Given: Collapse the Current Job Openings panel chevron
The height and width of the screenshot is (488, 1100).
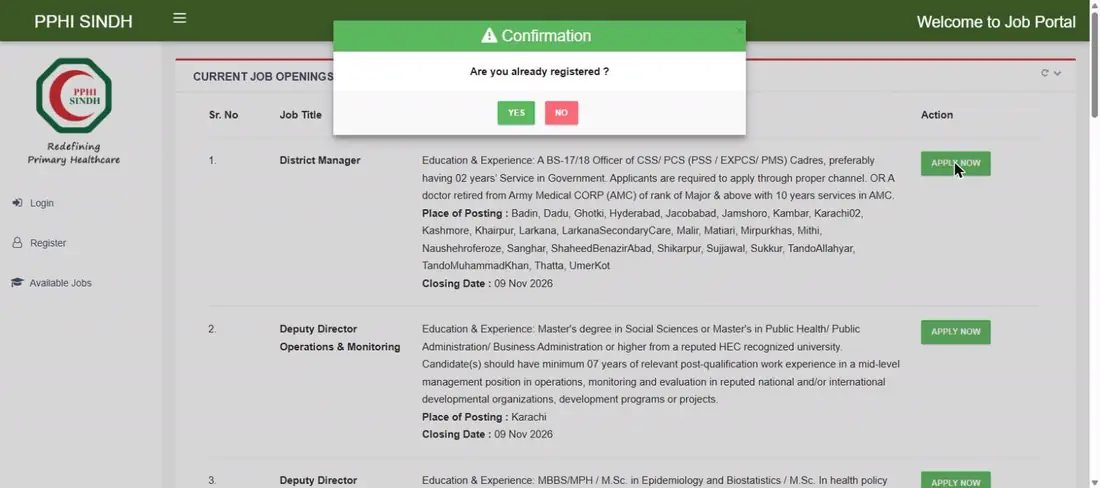Looking at the screenshot, I should (x=1057, y=73).
